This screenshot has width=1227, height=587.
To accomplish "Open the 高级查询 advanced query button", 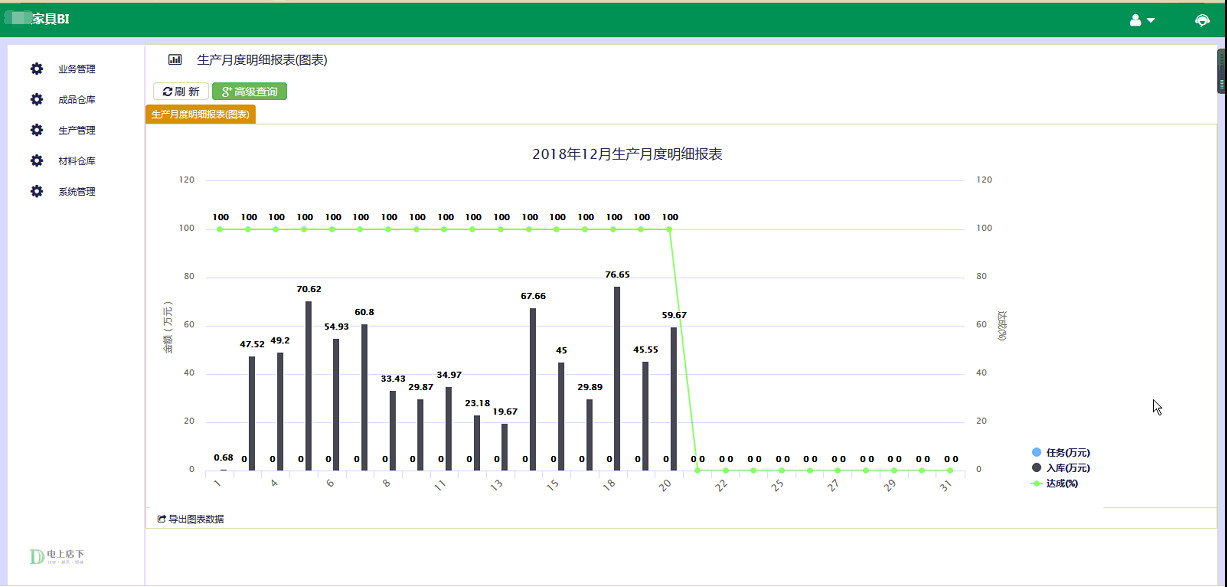I will coord(249,91).
